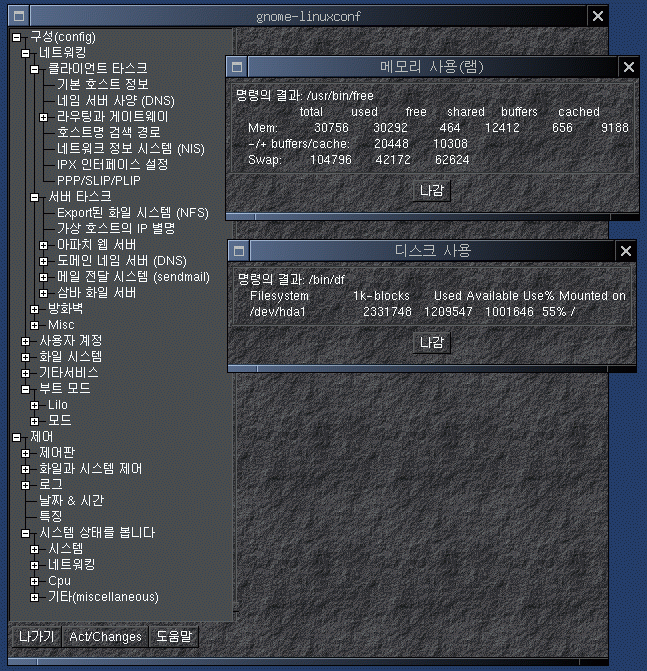
Task: Collapse the 제어 root node
Action: pyautogui.click(x=17, y=437)
